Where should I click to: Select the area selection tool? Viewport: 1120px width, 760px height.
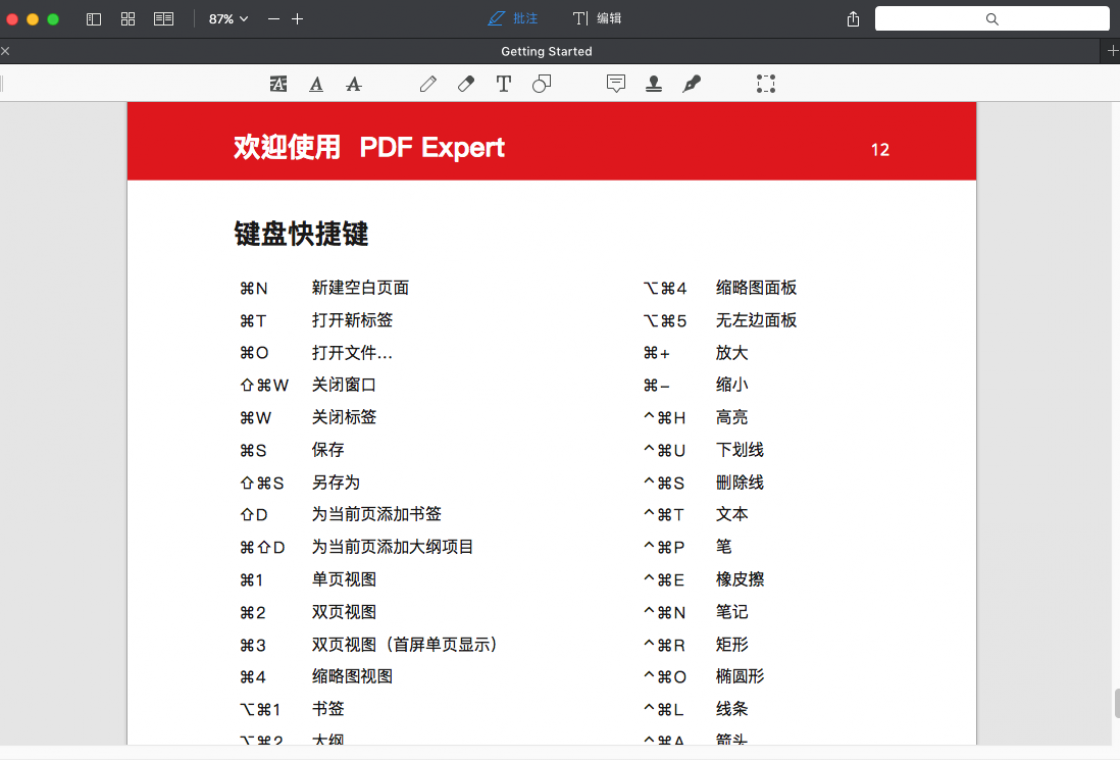766,84
